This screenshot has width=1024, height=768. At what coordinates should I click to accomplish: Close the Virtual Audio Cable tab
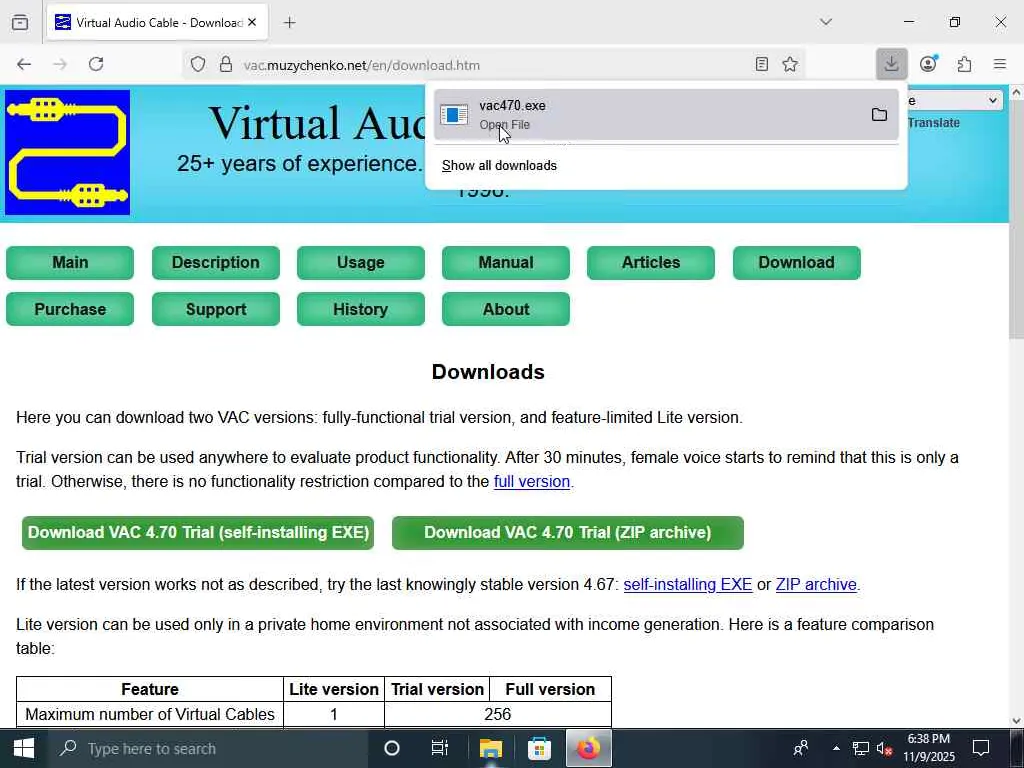(252, 22)
